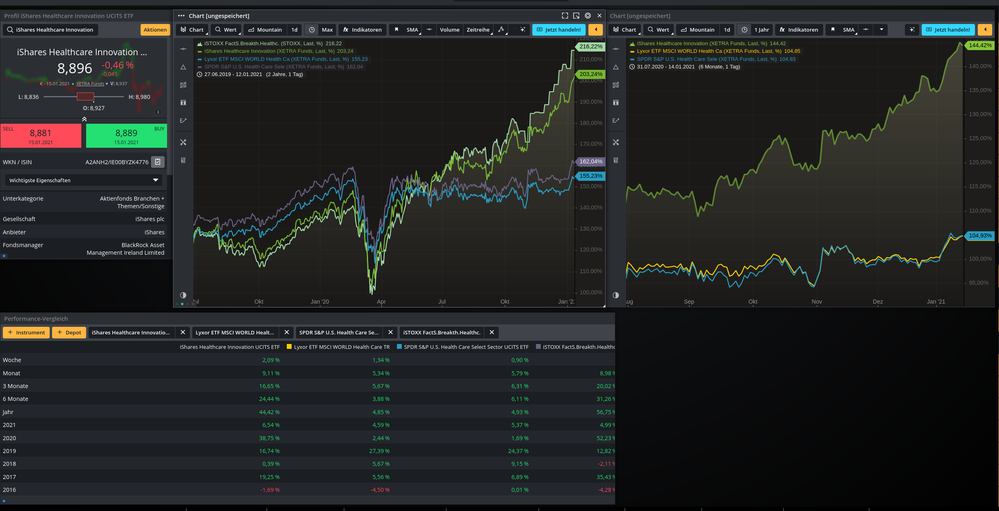Collapse quote details with double chevron
Screen dimensions: 999x511
[83, 119]
